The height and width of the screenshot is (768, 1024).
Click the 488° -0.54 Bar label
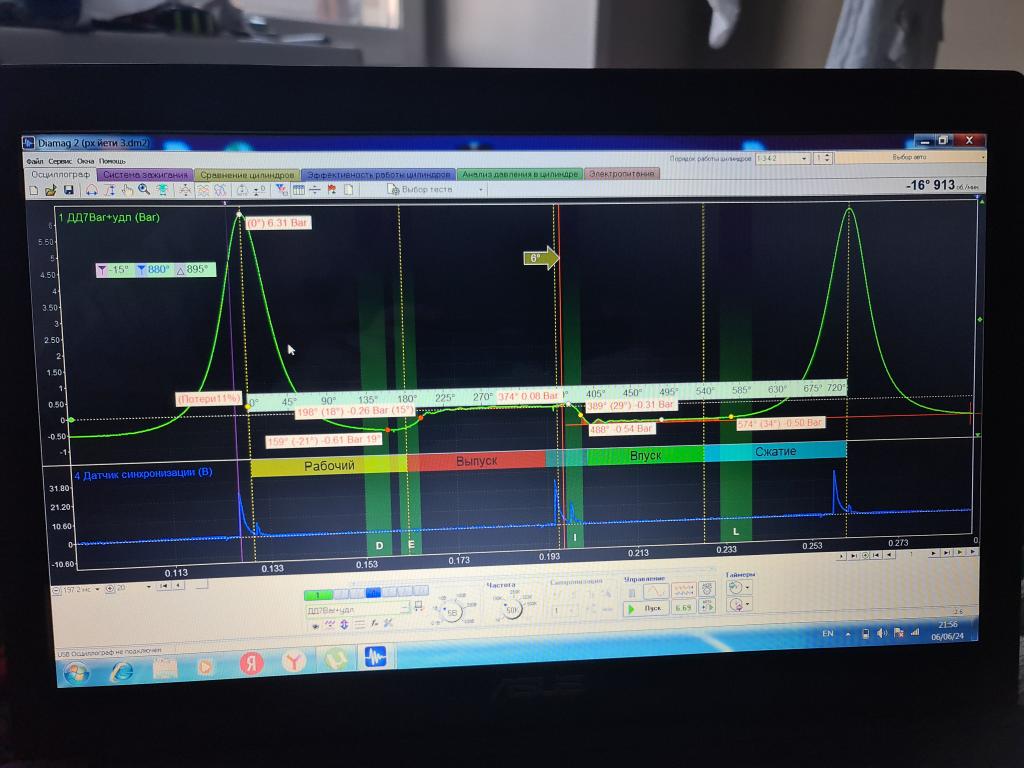coord(622,429)
